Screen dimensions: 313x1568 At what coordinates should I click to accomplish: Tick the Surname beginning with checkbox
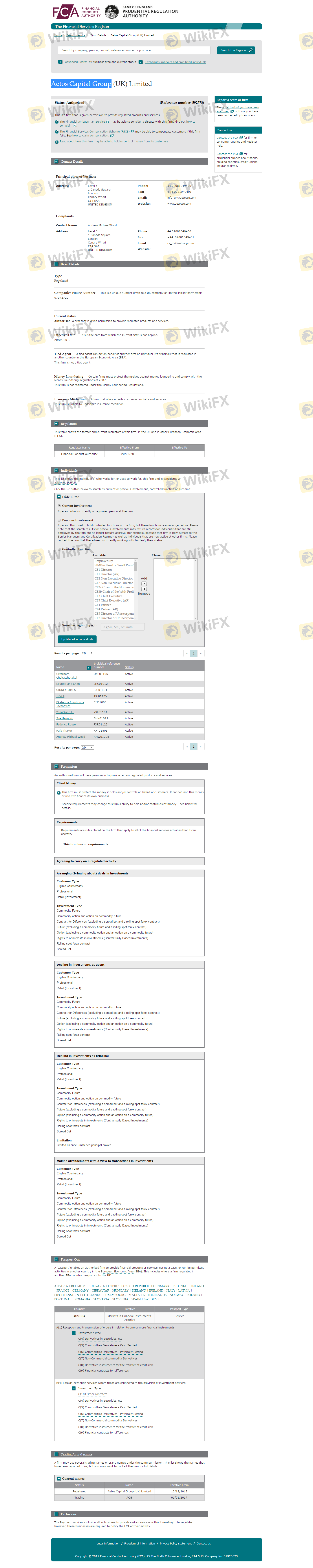[x=59, y=626]
